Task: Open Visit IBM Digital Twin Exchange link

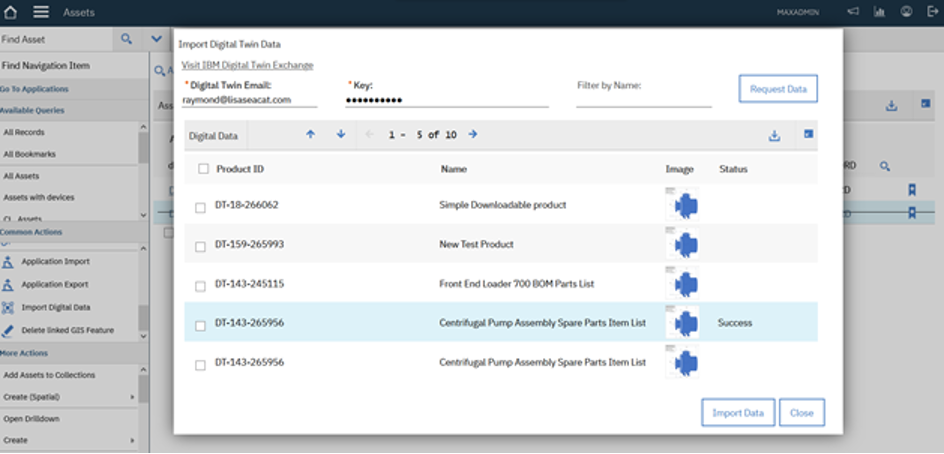Action: (x=247, y=65)
